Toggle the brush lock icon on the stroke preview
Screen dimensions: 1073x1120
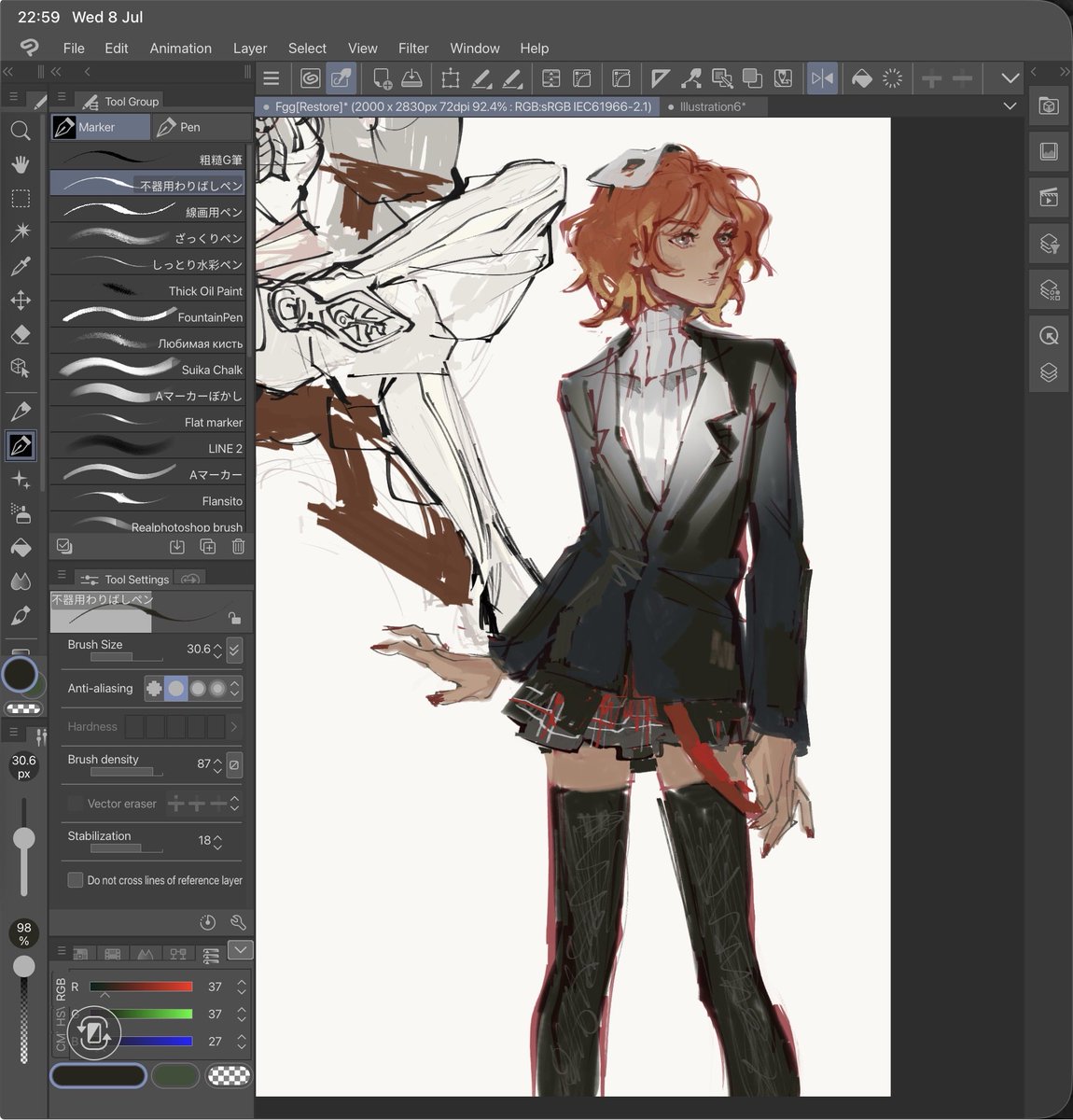tap(234, 618)
